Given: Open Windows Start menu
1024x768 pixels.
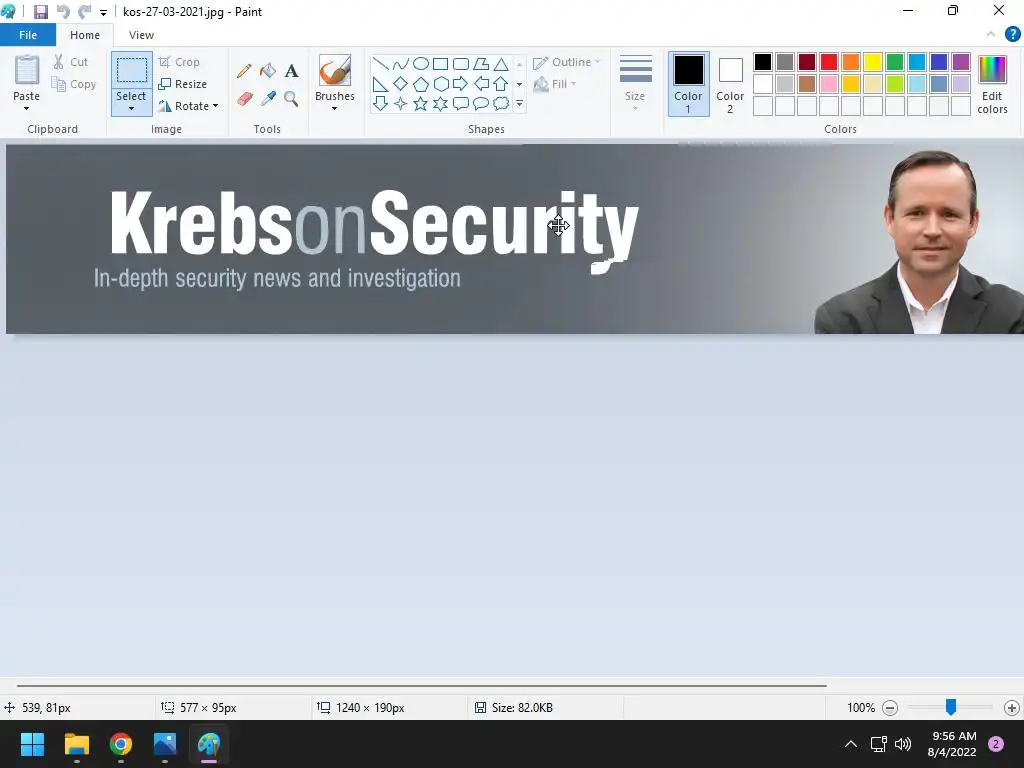Looking at the screenshot, I should pos(33,744).
